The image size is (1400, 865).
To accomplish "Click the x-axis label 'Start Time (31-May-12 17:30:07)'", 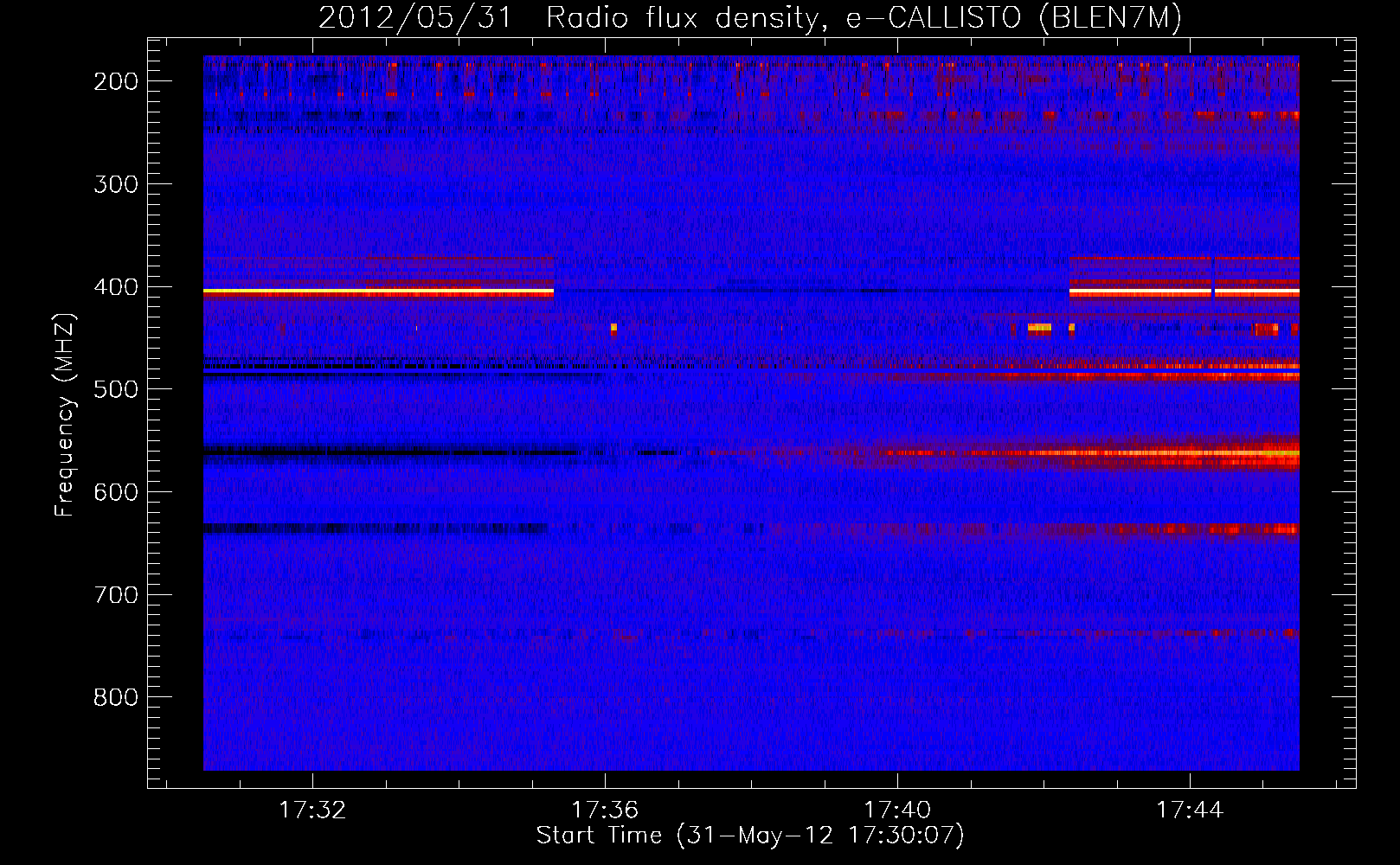I will 750,836.
